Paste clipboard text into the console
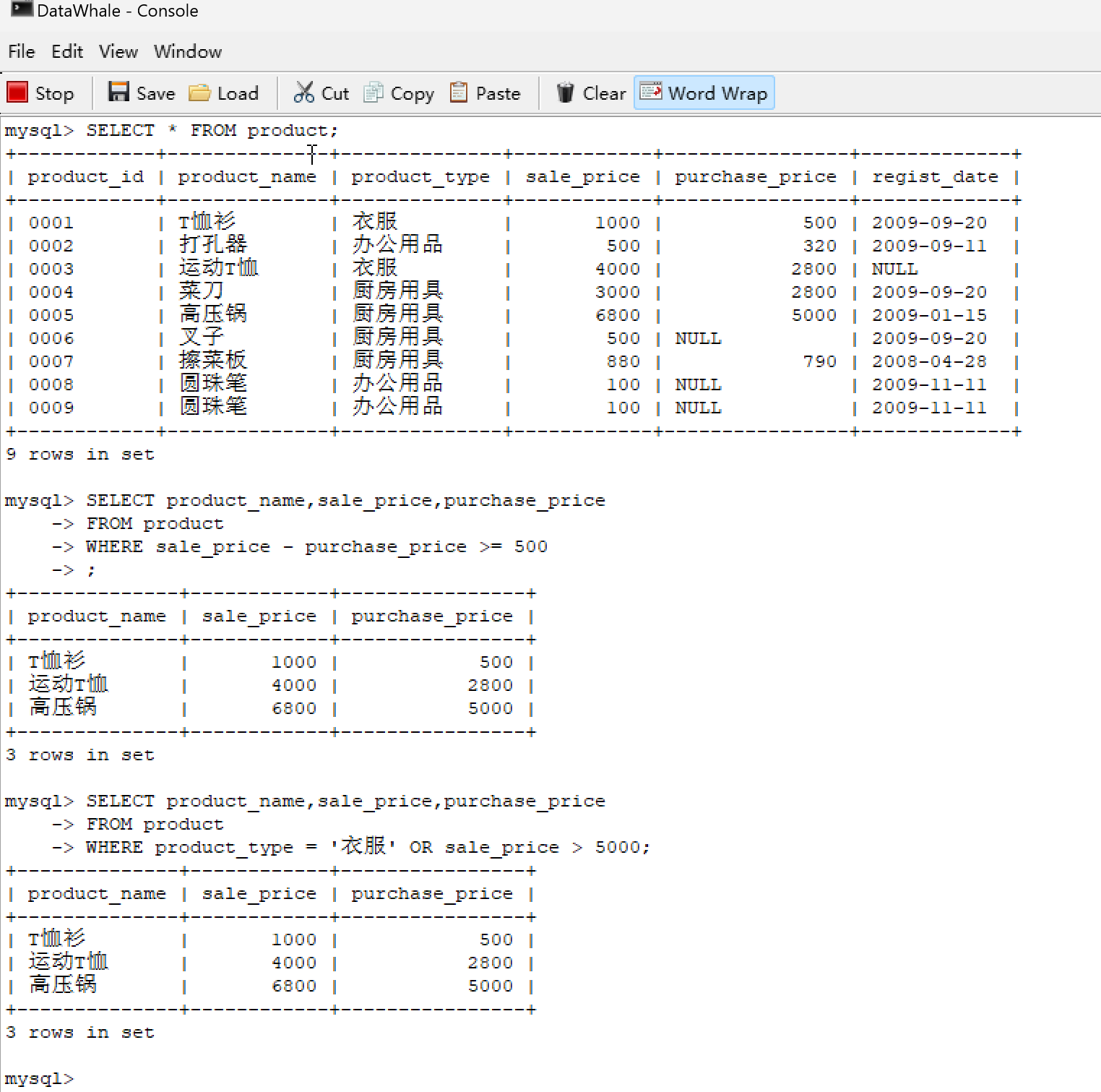The height and width of the screenshot is (1092, 1101). [485, 93]
